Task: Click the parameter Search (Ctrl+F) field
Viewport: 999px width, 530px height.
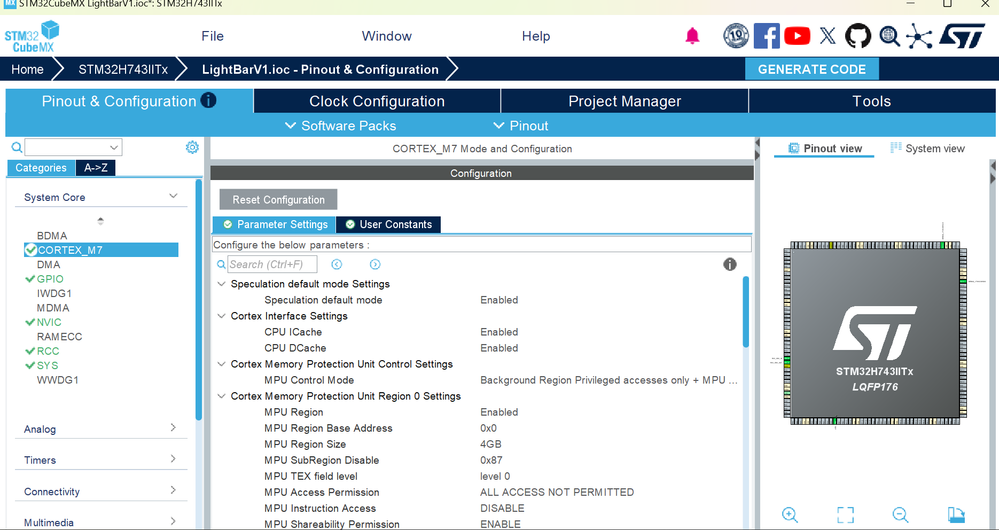Action: pos(272,264)
